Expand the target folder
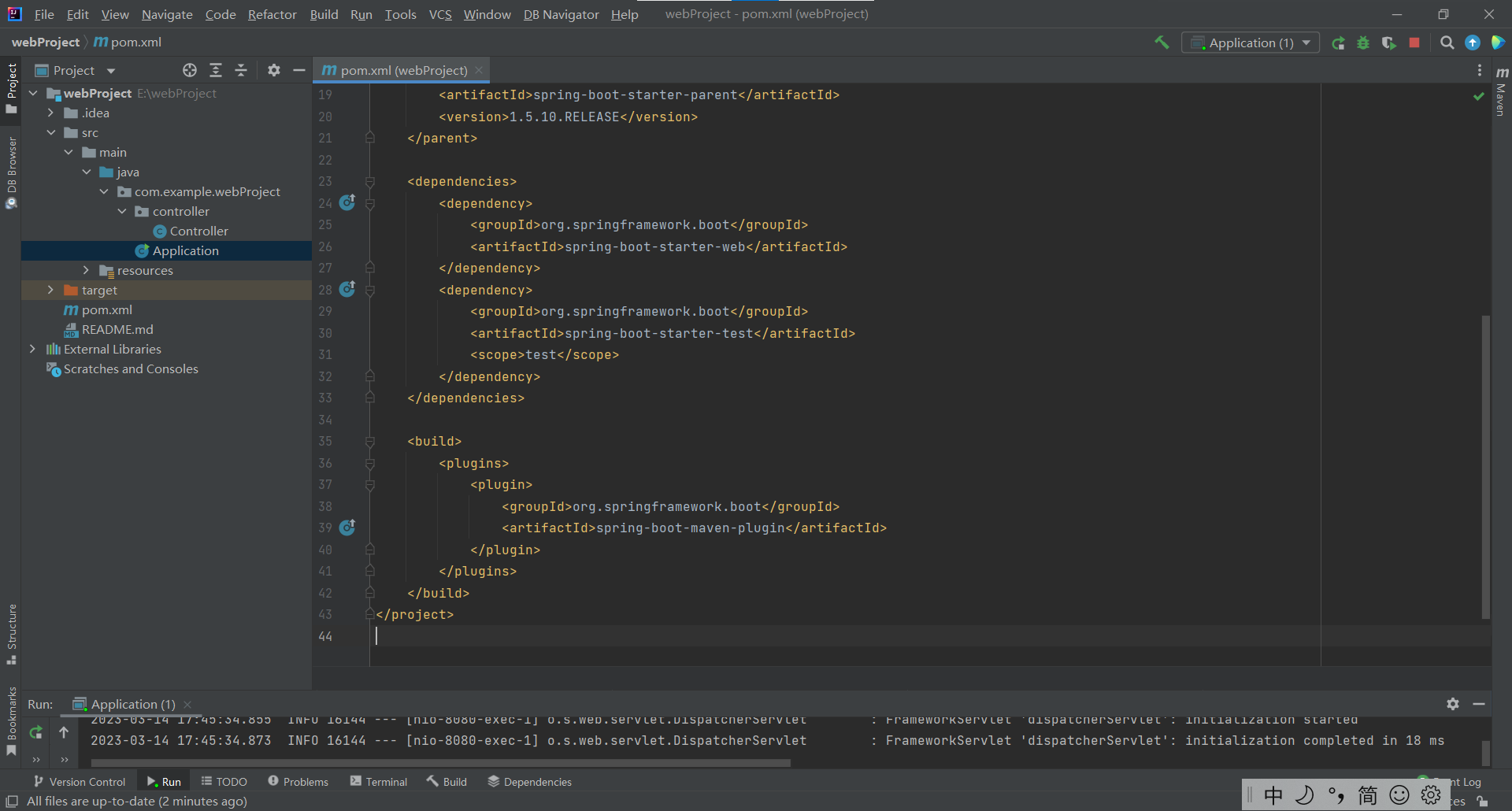The width and height of the screenshot is (1512, 811). (x=50, y=291)
